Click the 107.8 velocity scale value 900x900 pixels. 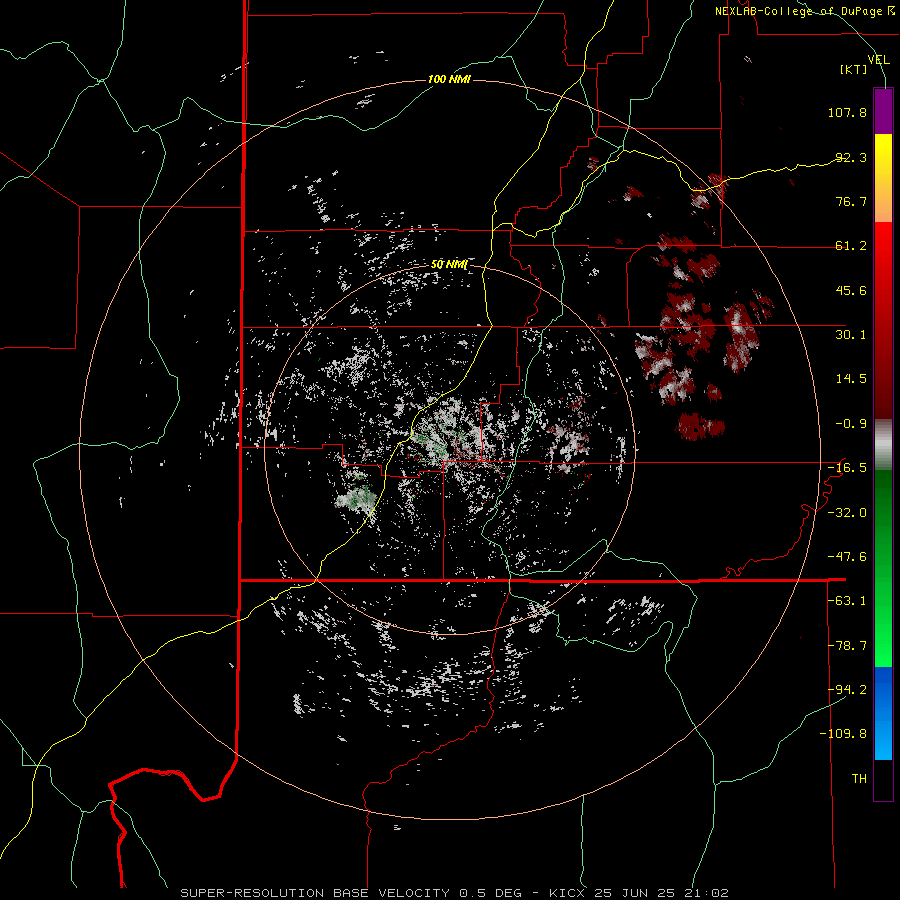847,112
